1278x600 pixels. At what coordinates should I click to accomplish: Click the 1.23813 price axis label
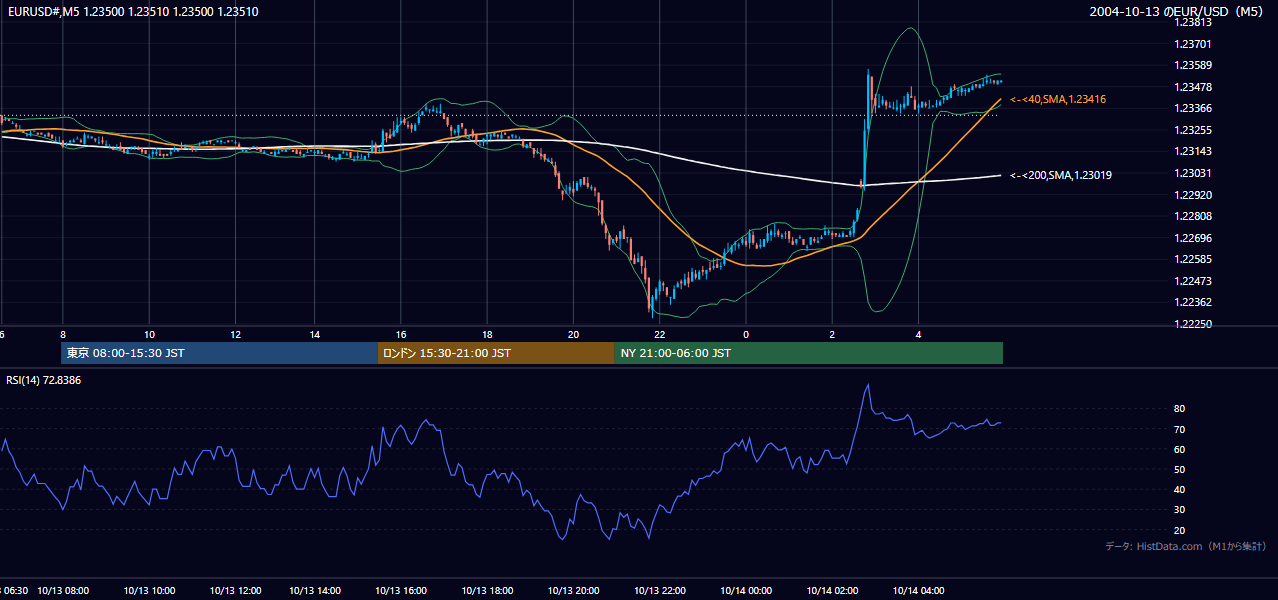coord(1193,22)
